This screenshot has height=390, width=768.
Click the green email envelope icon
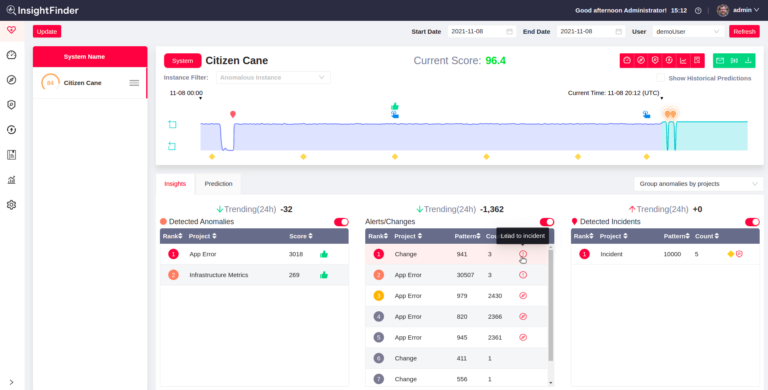coord(720,61)
